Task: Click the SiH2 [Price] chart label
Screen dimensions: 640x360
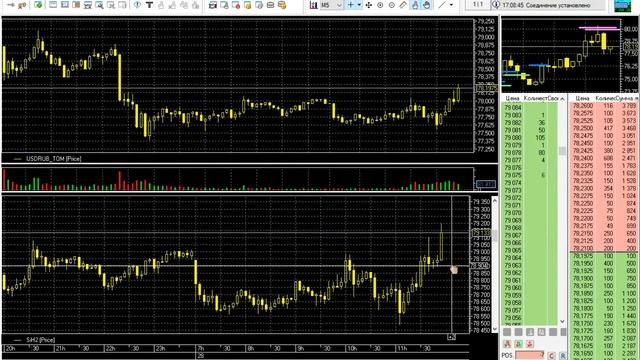Action: 40,340
